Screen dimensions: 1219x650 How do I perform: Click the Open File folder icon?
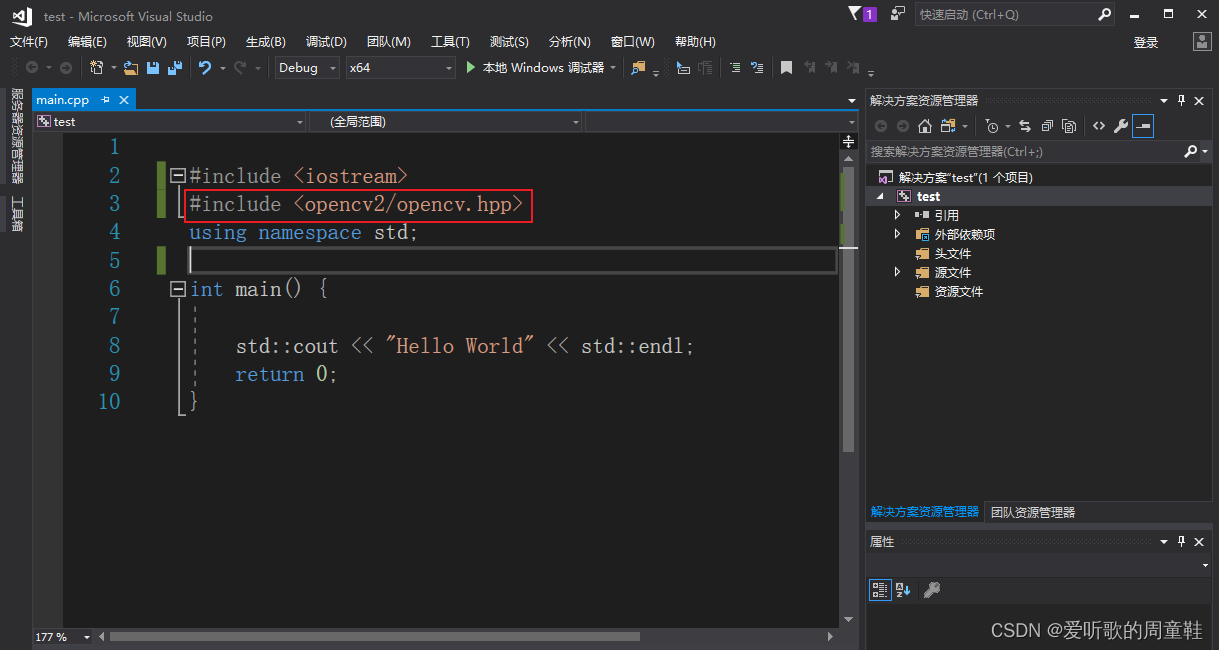click(x=131, y=68)
